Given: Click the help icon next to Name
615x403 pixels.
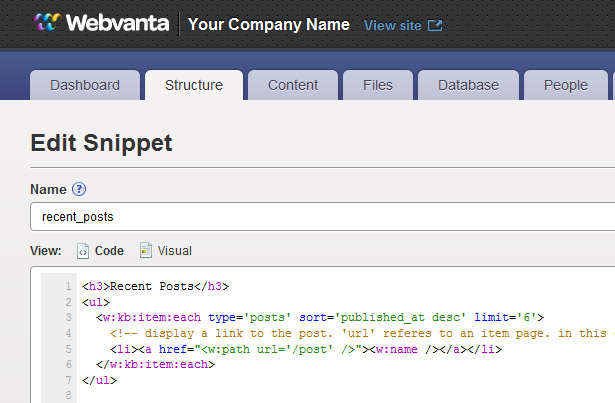Looking at the screenshot, I should [79, 189].
